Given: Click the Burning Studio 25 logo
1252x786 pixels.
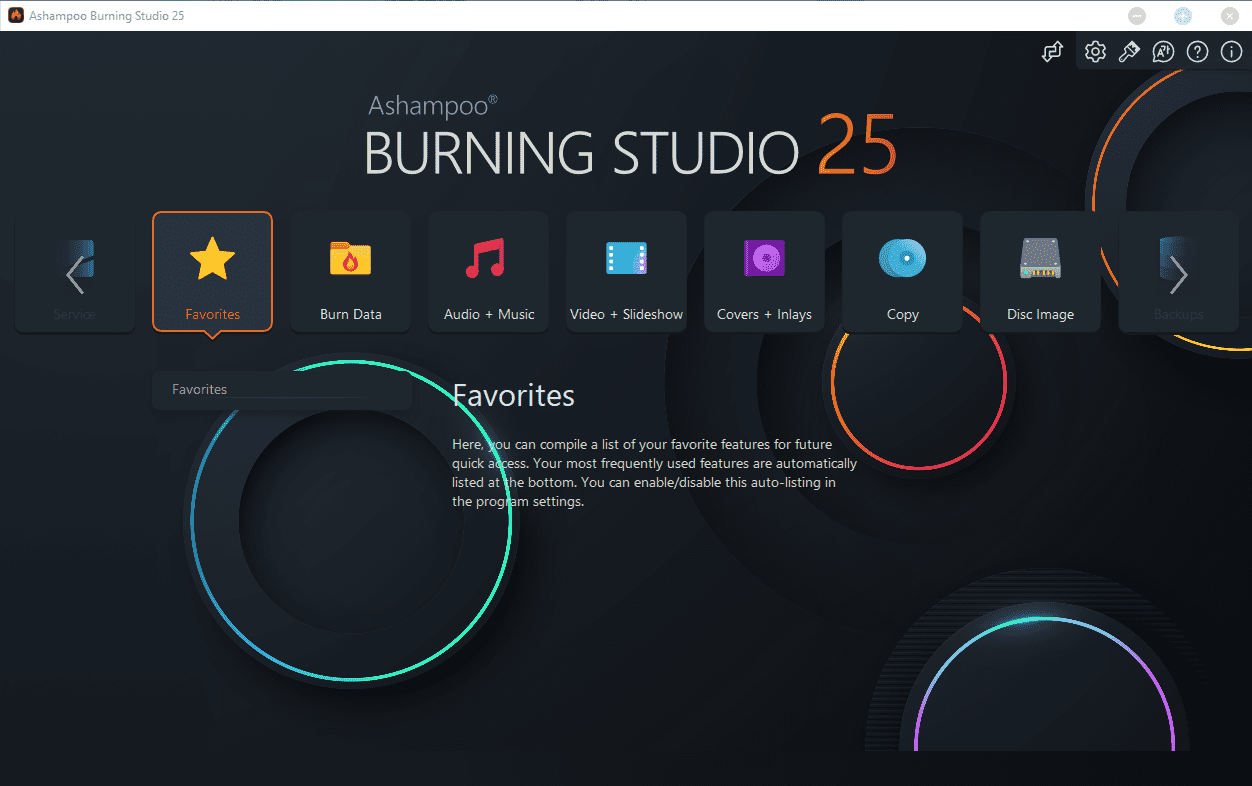Looking at the screenshot, I should pos(630,136).
